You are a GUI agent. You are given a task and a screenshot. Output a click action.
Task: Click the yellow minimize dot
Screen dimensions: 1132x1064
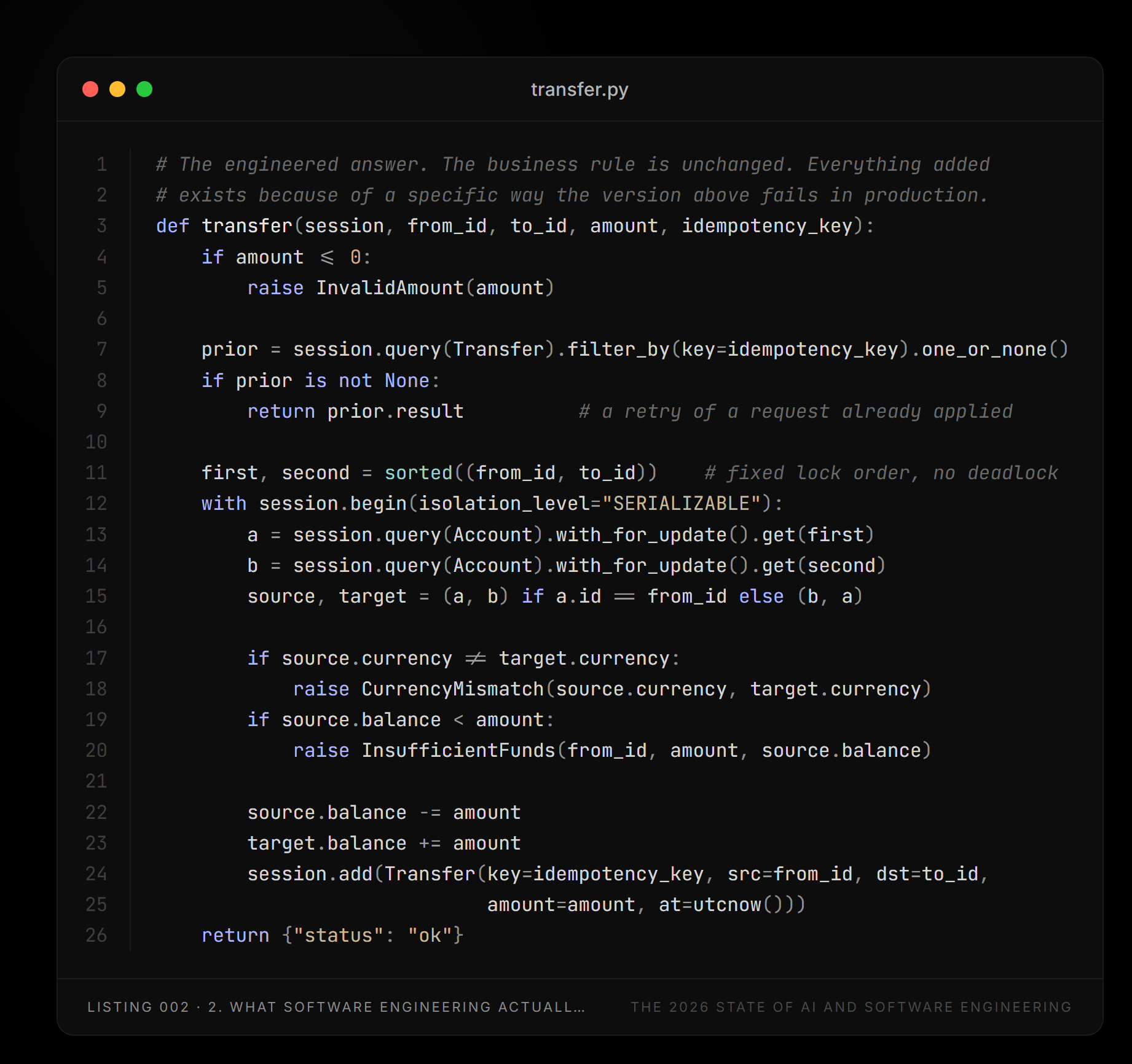[117, 89]
